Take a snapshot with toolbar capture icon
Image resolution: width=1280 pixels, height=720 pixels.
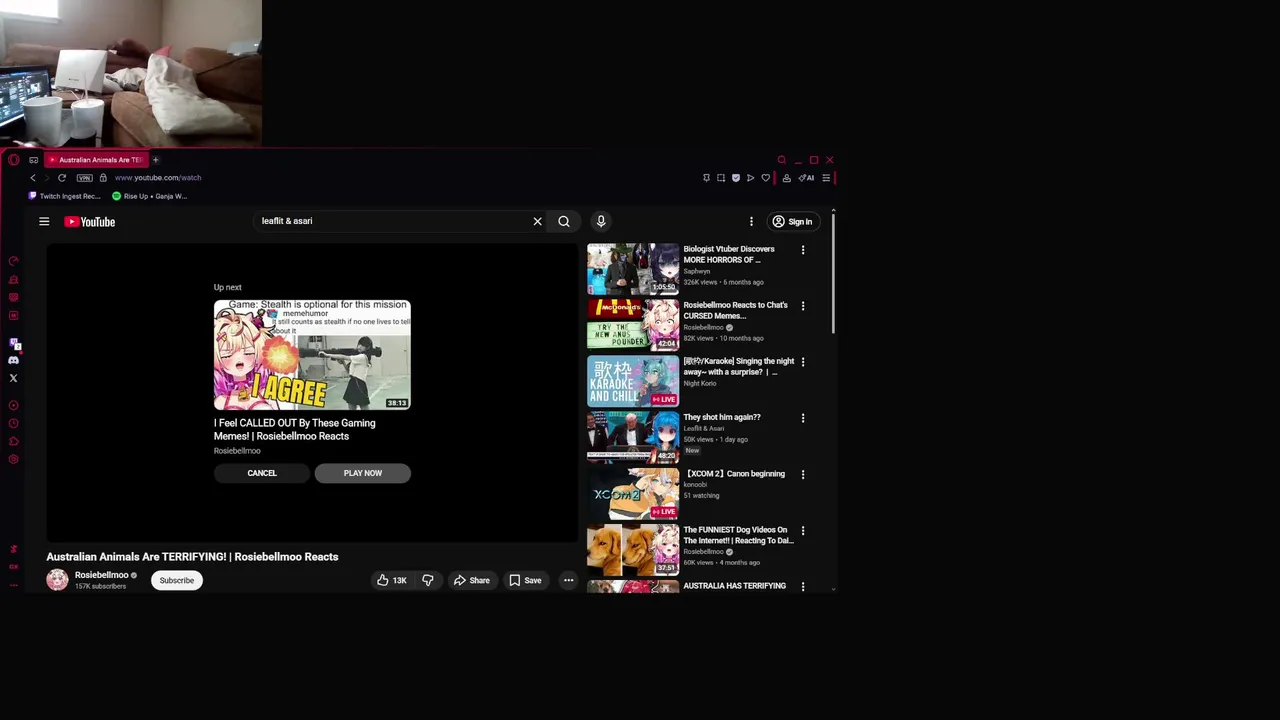(721, 178)
